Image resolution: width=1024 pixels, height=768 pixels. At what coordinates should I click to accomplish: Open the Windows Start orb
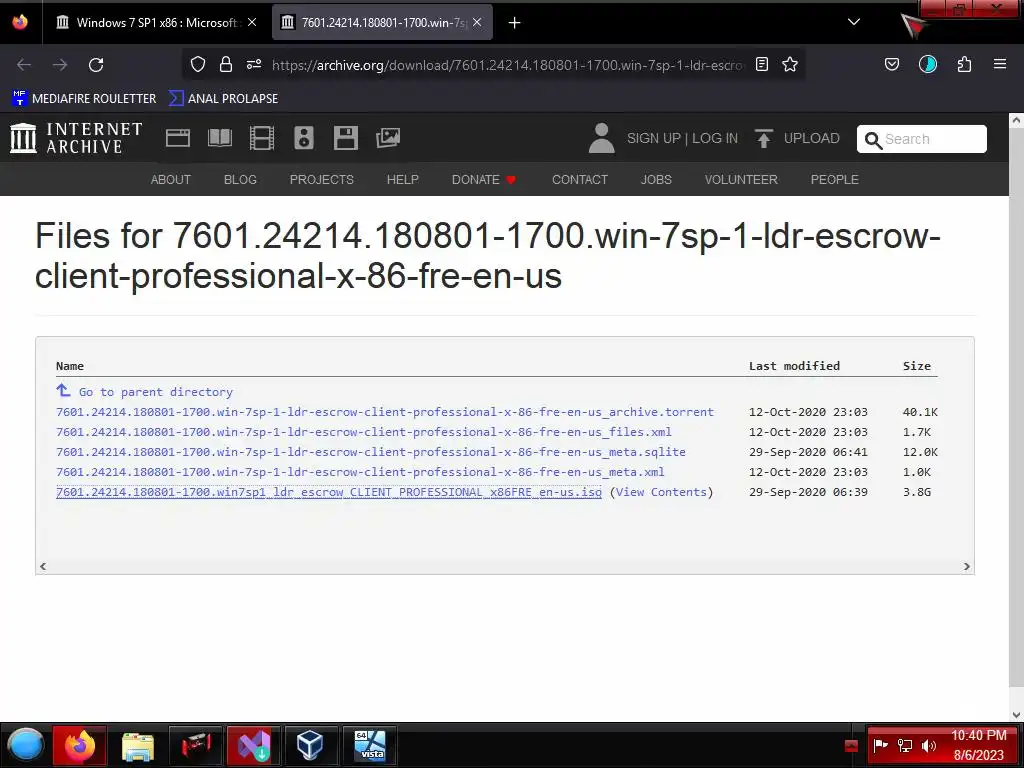coord(26,745)
